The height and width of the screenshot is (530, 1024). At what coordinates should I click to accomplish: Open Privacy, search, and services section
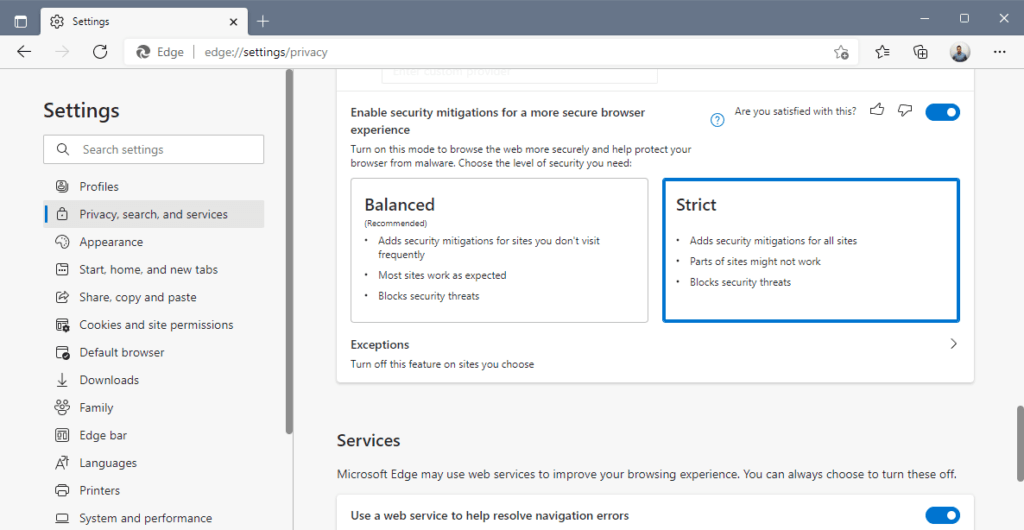153,214
